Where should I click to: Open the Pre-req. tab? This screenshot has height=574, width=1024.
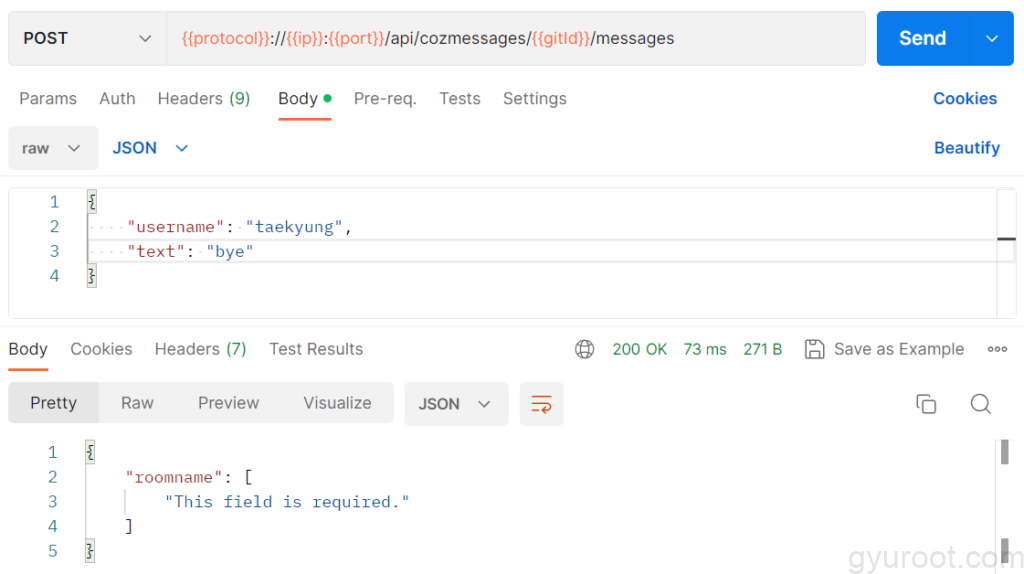[385, 98]
